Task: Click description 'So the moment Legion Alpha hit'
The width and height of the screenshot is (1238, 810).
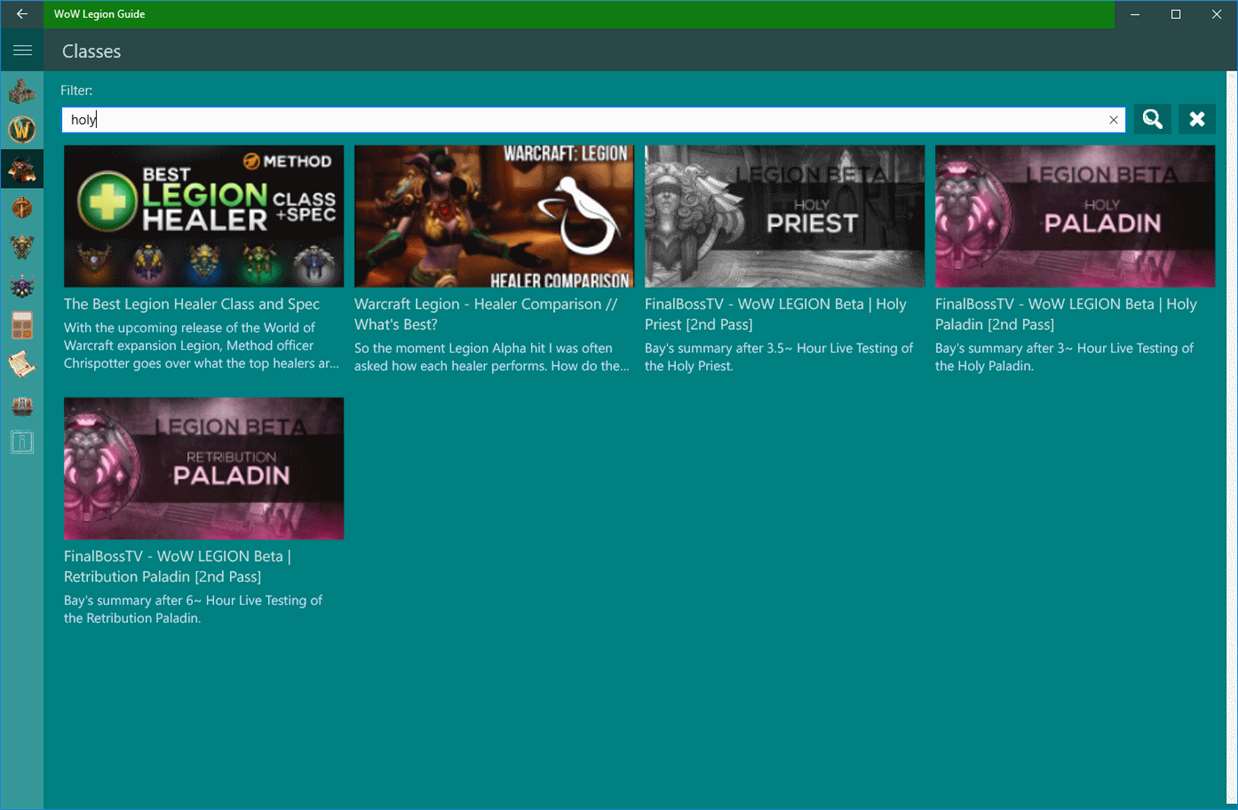Action: (x=492, y=357)
